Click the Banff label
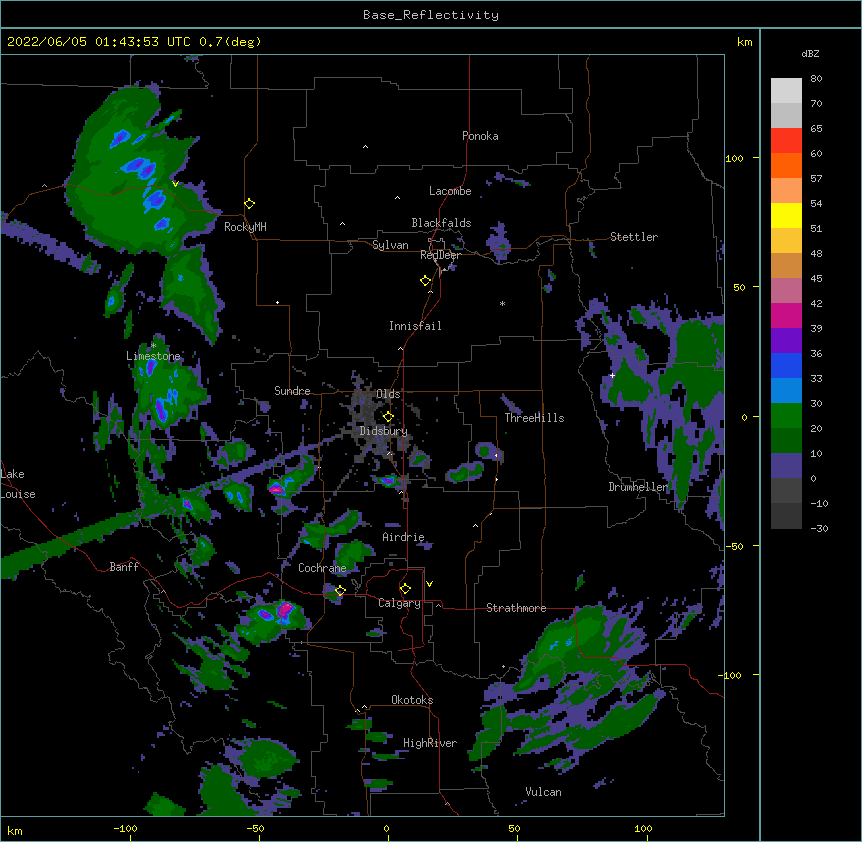The image size is (862, 842). (124, 567)
